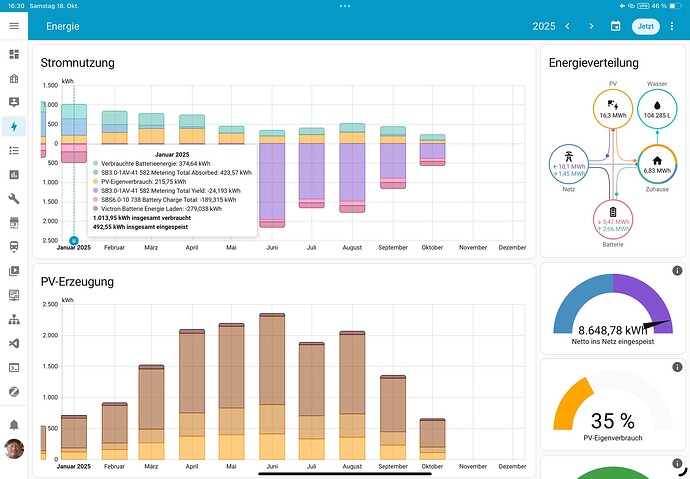690x479 pixels.
Task: Click the Energie page title
Action: [62, 26]
